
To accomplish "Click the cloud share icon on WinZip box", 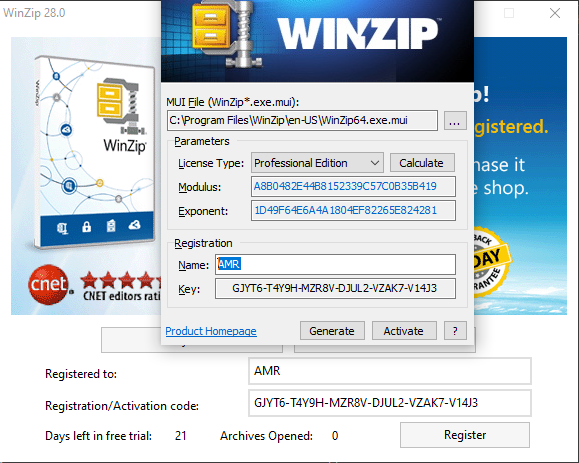I will click(134, 224).
